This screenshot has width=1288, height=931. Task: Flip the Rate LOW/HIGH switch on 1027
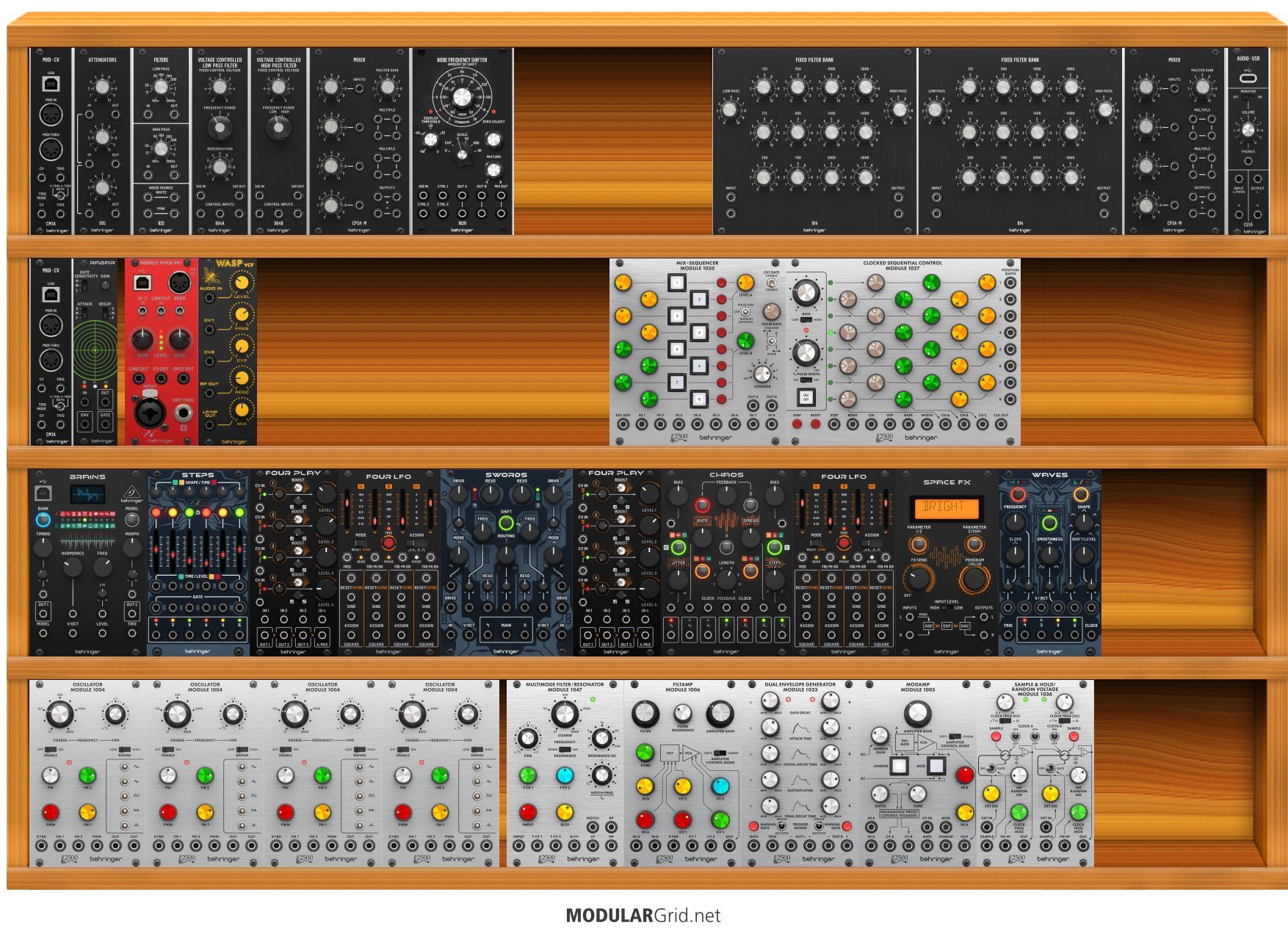[806, 319]
